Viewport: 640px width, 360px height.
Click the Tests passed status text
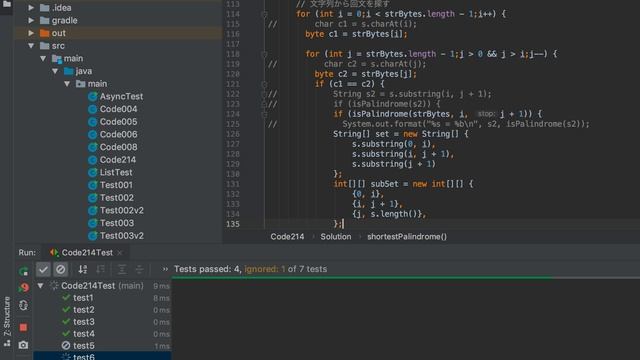click(250, 269)
